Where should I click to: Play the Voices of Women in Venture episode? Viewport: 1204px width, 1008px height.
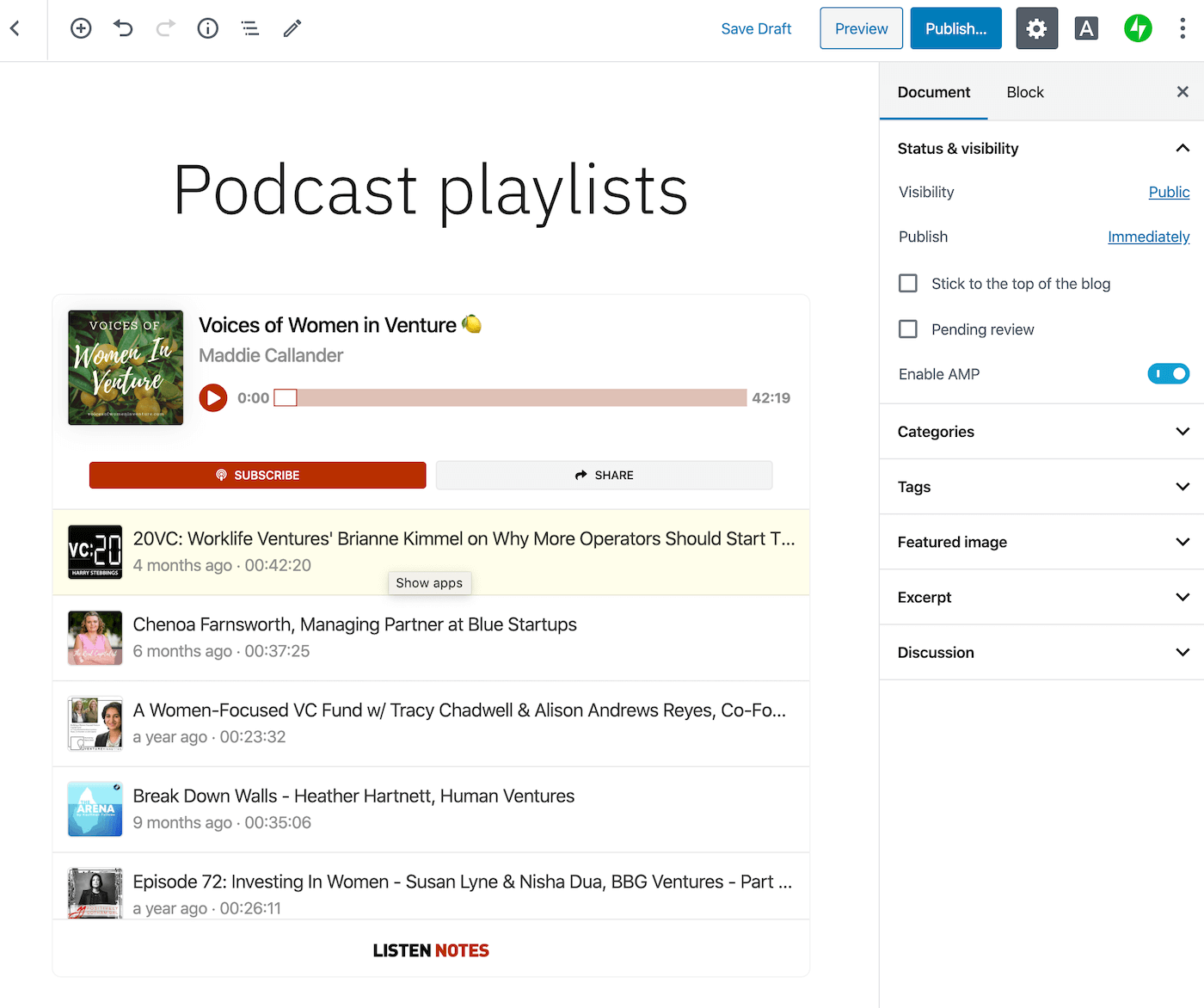point(213,397)
